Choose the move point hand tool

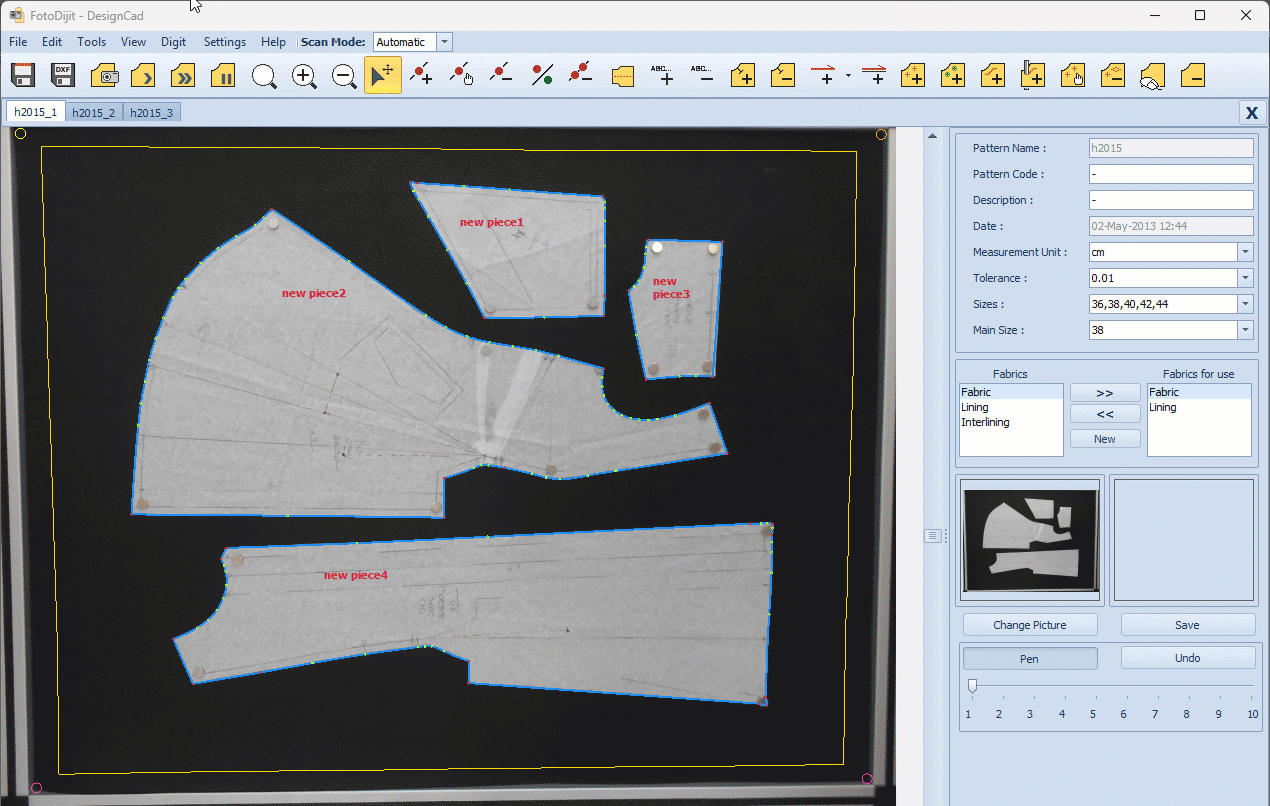click(462, 76)
